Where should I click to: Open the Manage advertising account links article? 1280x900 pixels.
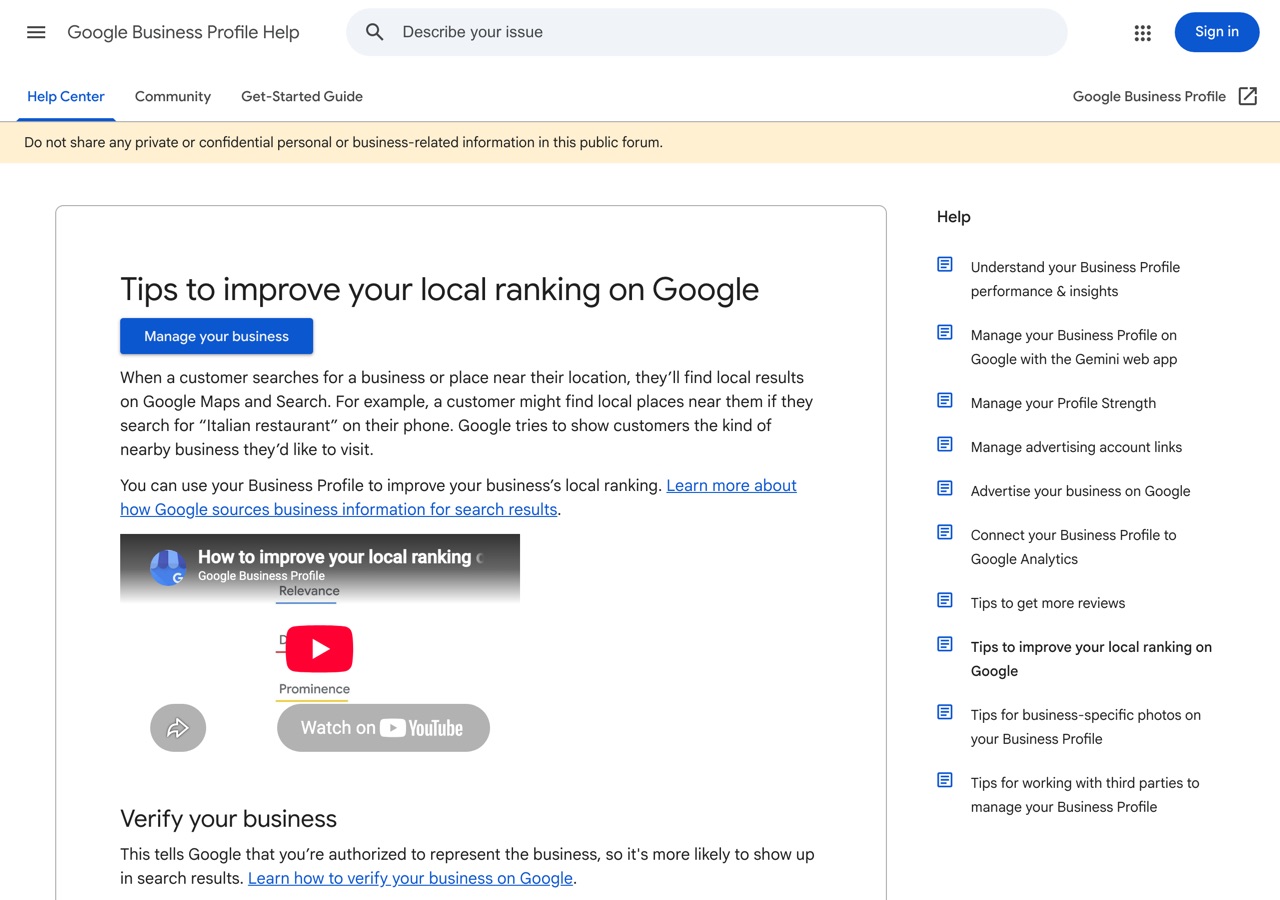(x=1076, y=447)
